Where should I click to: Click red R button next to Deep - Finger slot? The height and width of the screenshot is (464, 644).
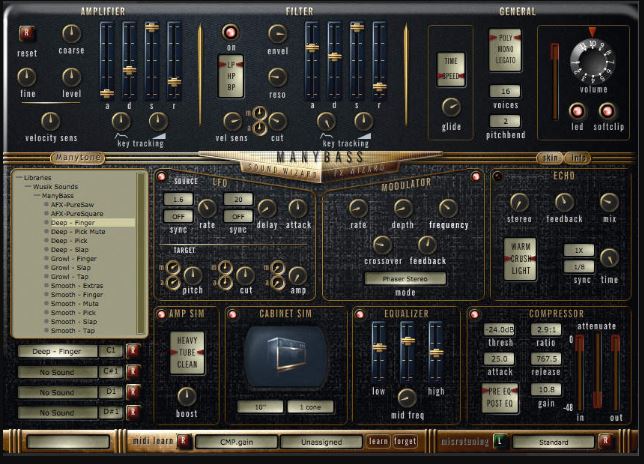tap(133, 351)
